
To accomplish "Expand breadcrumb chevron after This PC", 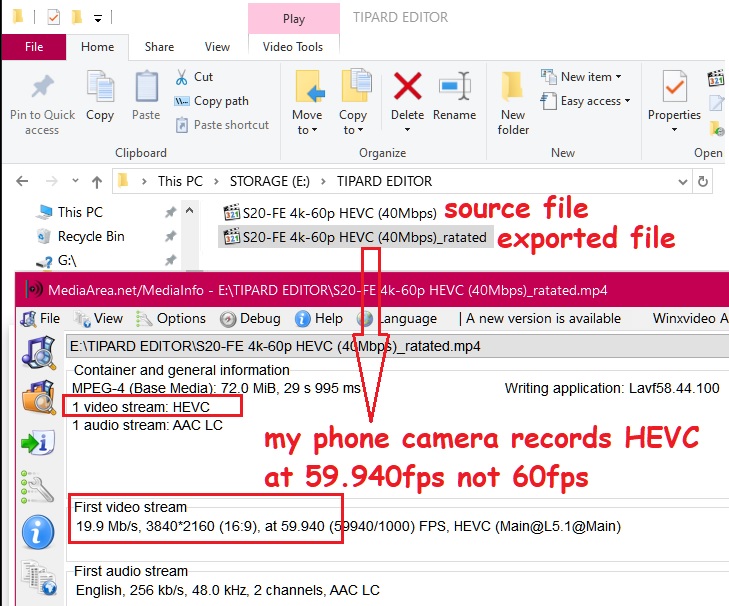I will tap(216, 181).
